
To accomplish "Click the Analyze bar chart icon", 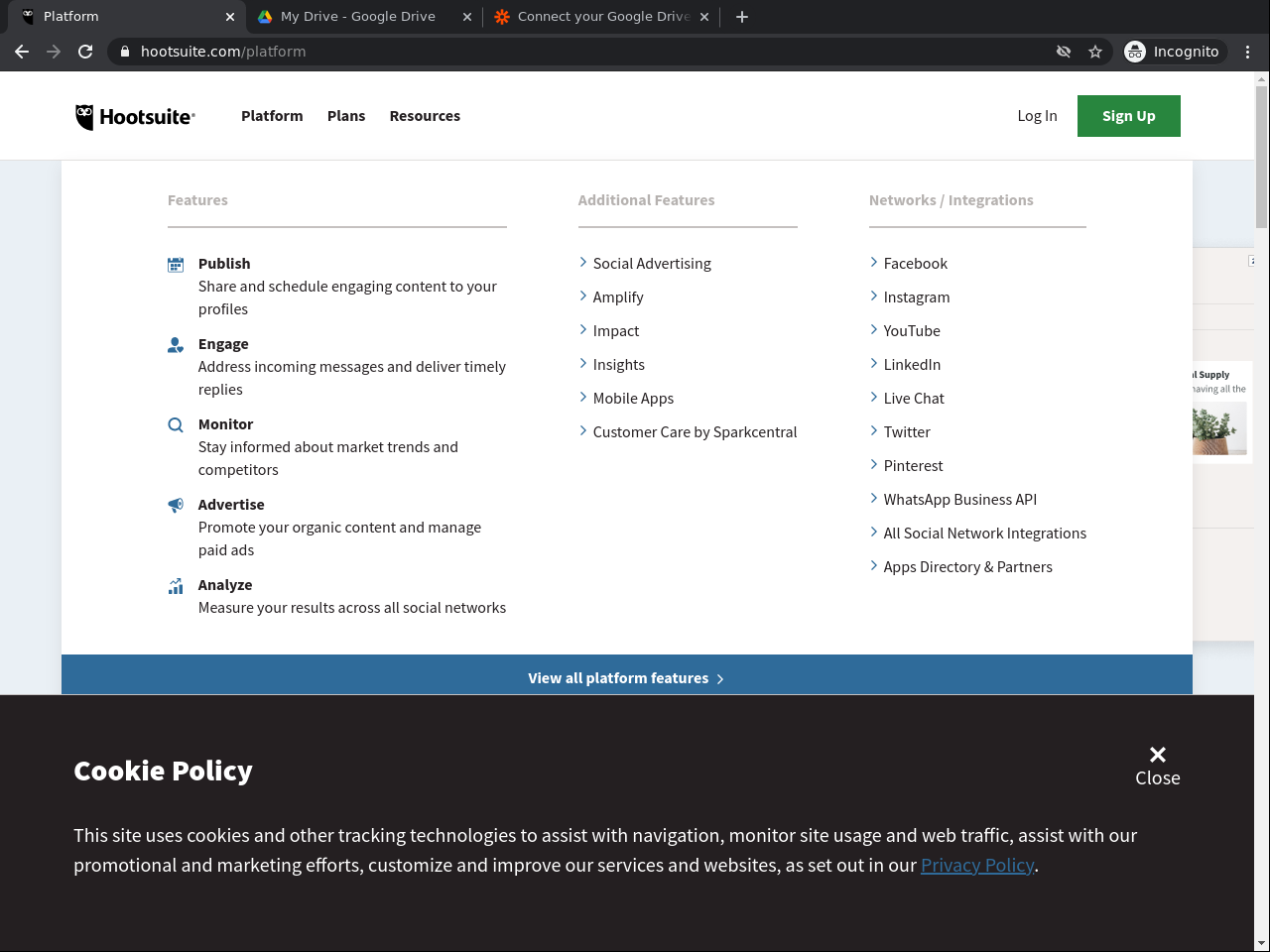I will pyautogui.click(x=176, y=586).
